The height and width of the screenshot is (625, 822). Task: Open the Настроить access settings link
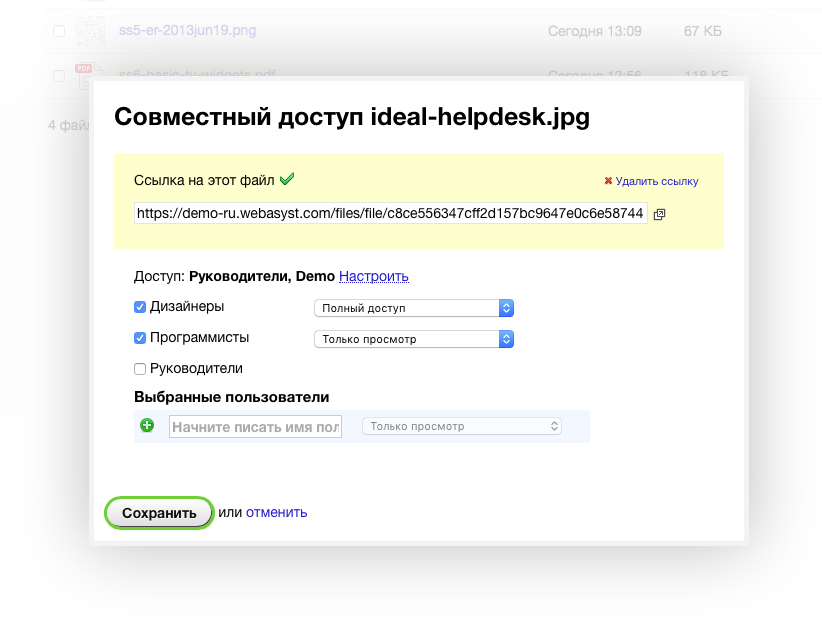(x=373, y=276)
